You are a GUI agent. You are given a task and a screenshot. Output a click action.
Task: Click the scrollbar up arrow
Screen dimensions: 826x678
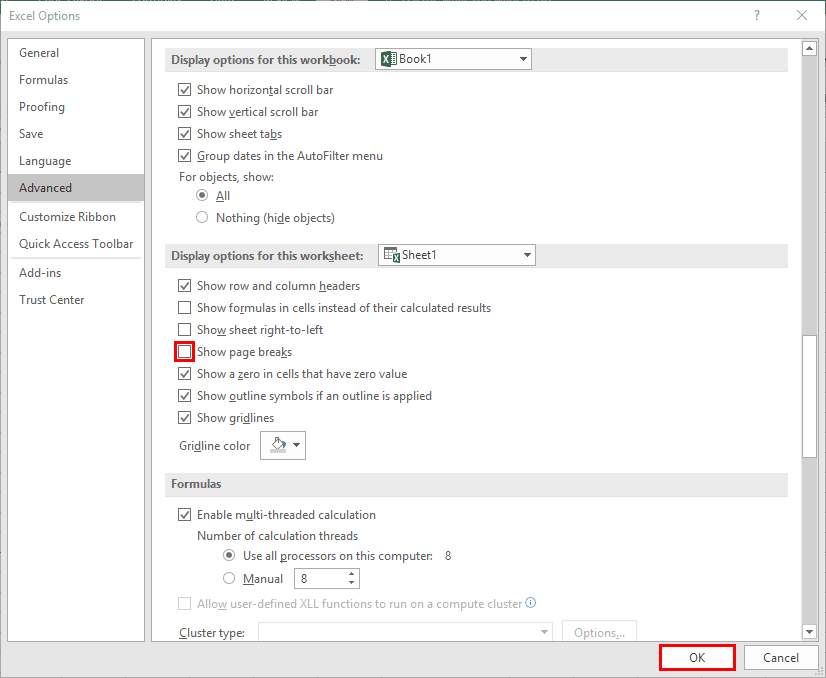(809, 48)
